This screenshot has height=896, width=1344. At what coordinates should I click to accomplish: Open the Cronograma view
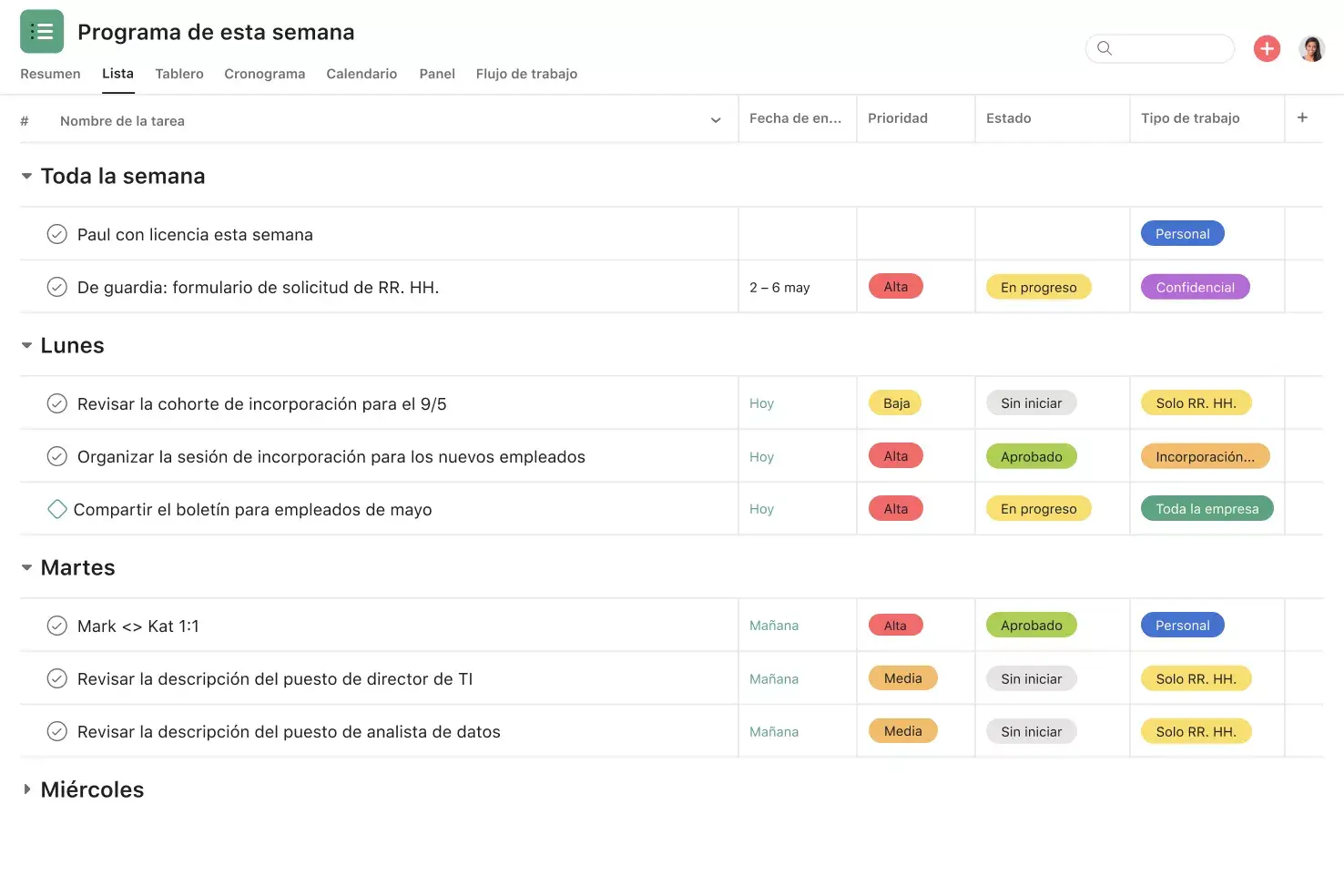point(264,74)
